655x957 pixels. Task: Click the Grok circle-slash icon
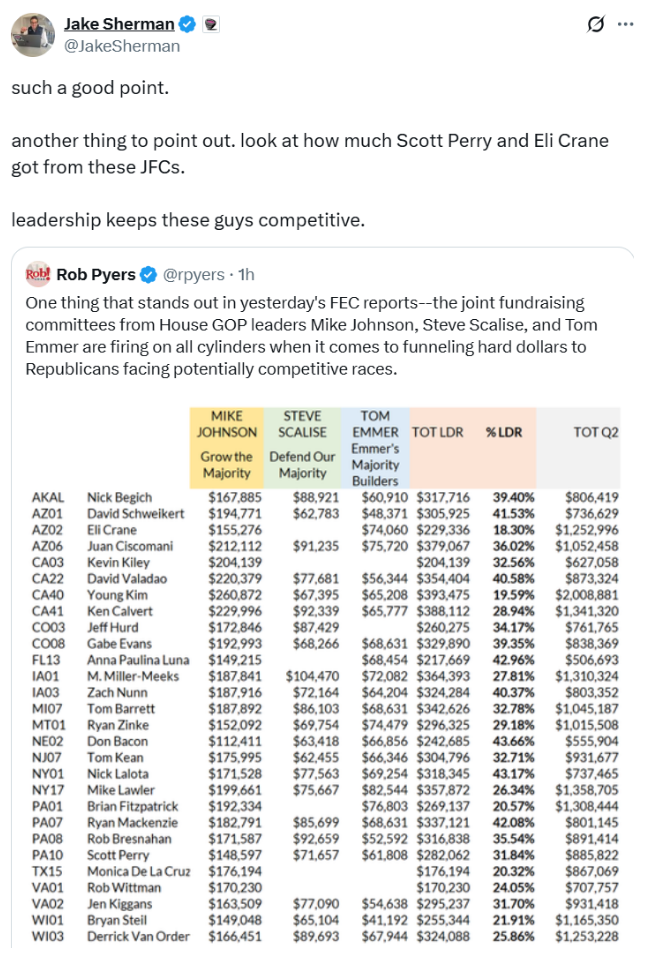point(595,24)
